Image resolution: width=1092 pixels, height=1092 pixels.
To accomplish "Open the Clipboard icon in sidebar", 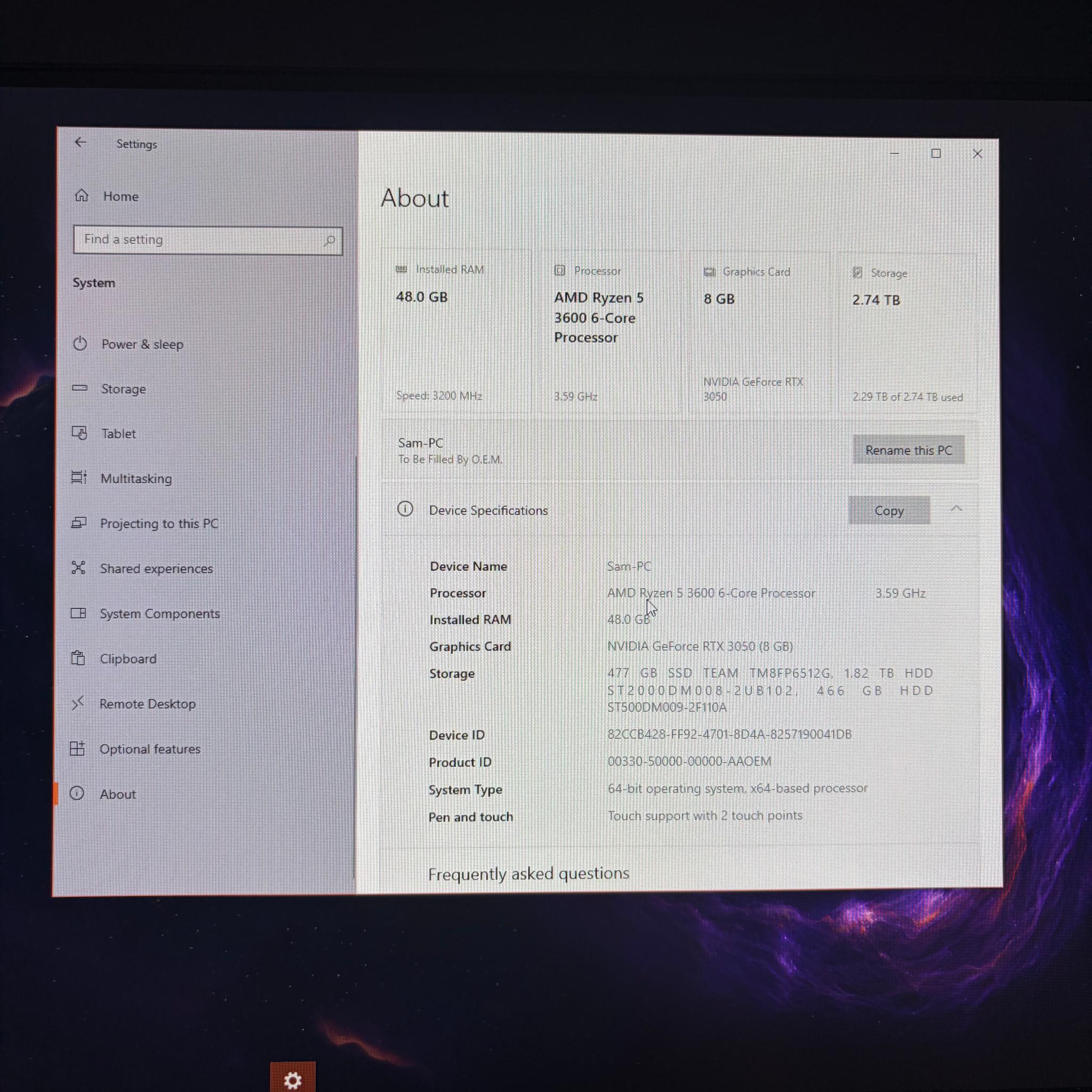I will (78, 658).
